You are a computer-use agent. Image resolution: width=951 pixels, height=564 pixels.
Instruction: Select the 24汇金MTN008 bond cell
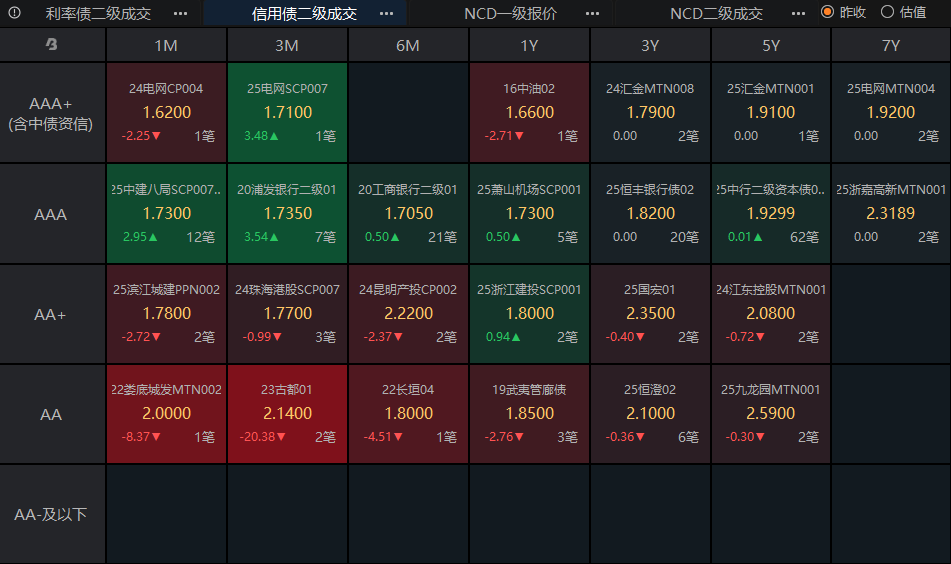[650, 113]
